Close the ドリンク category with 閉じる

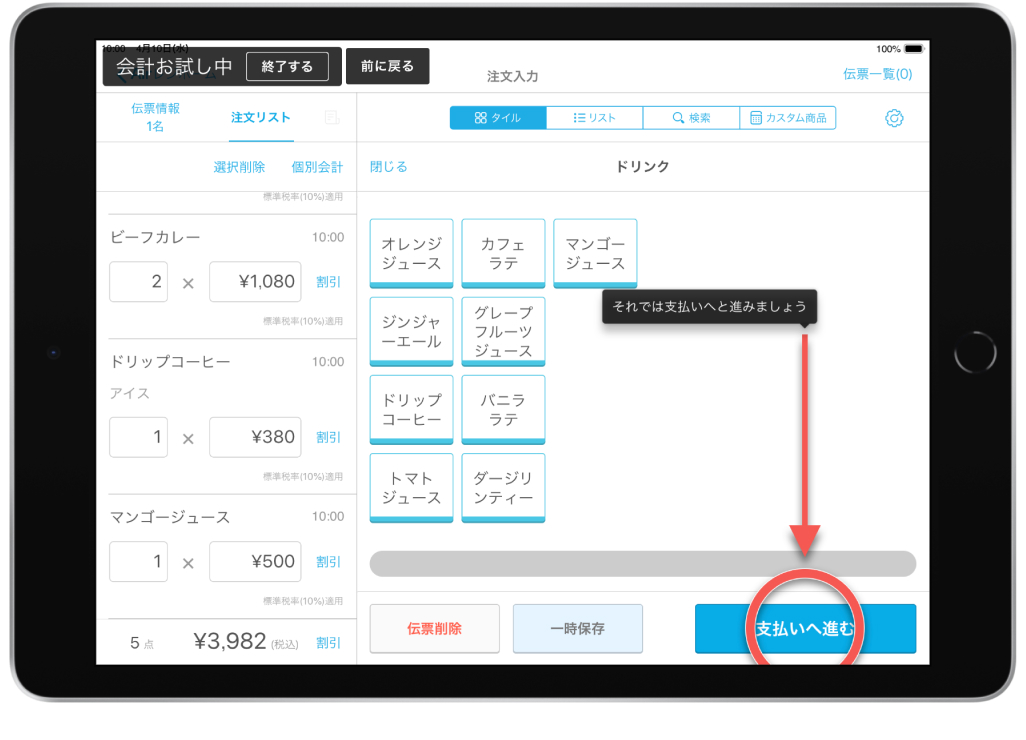(389, 167)
